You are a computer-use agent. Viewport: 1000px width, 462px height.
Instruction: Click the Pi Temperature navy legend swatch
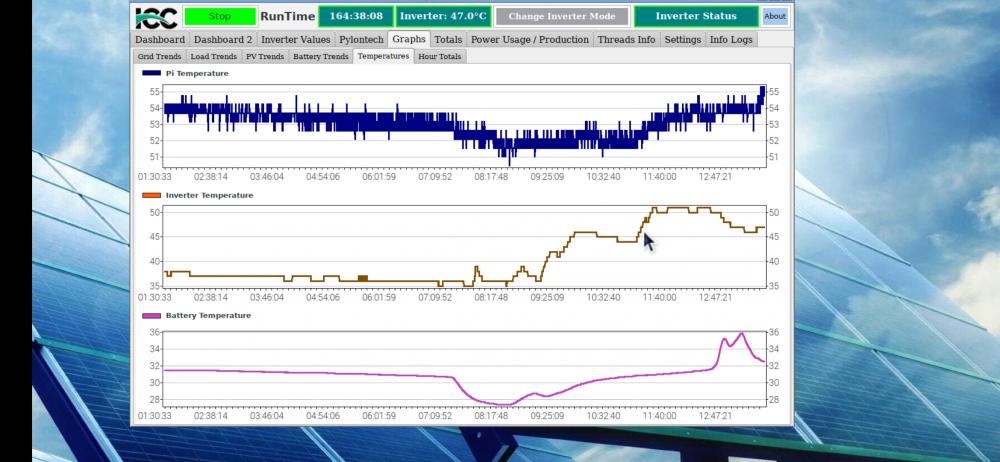(151, 73)
